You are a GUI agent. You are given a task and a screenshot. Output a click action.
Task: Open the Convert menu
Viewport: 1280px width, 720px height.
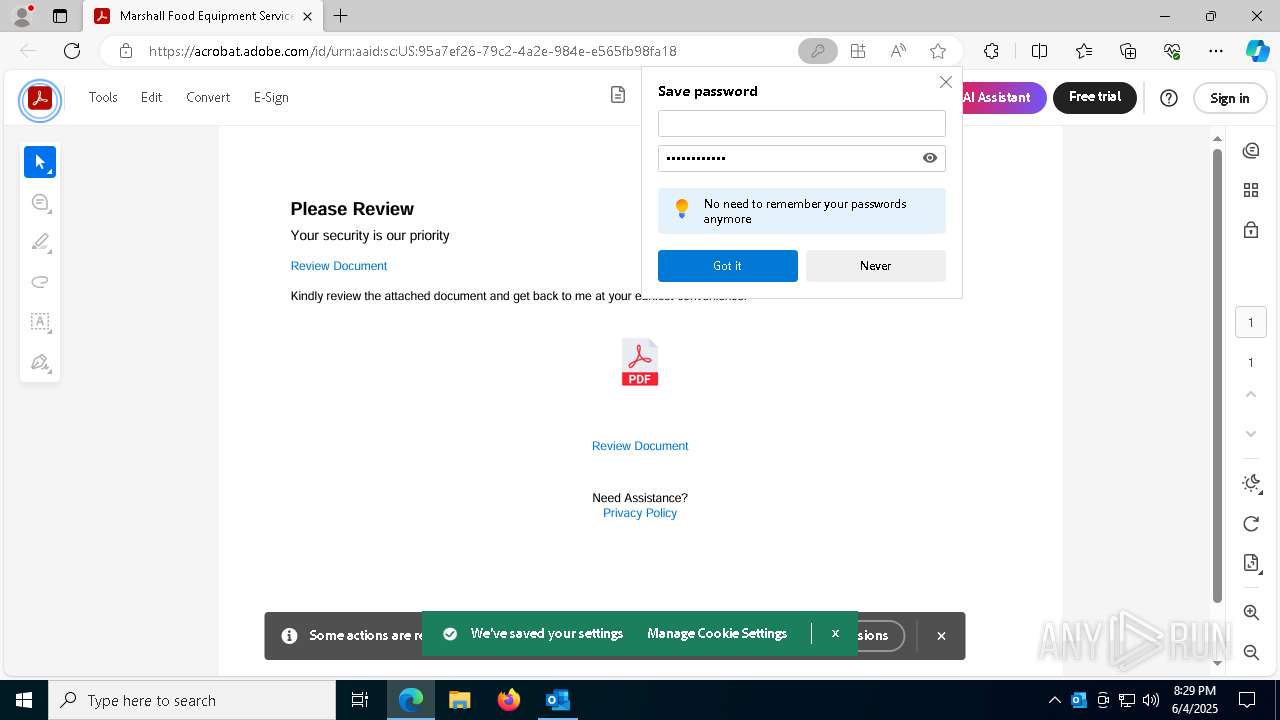pyautogui.click(x=208, y=97)
